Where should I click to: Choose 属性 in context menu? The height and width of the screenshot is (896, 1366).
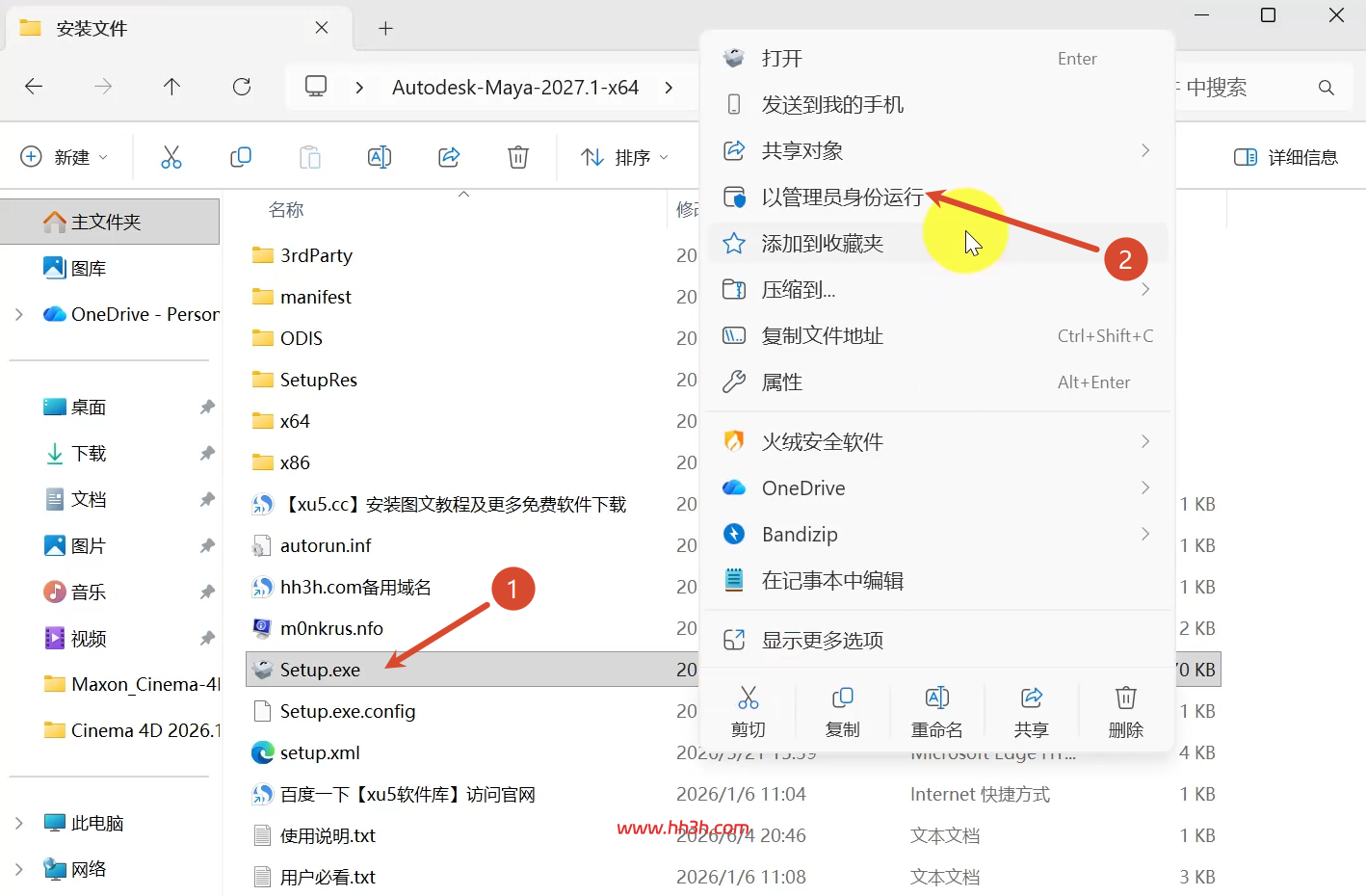point(937,382)
